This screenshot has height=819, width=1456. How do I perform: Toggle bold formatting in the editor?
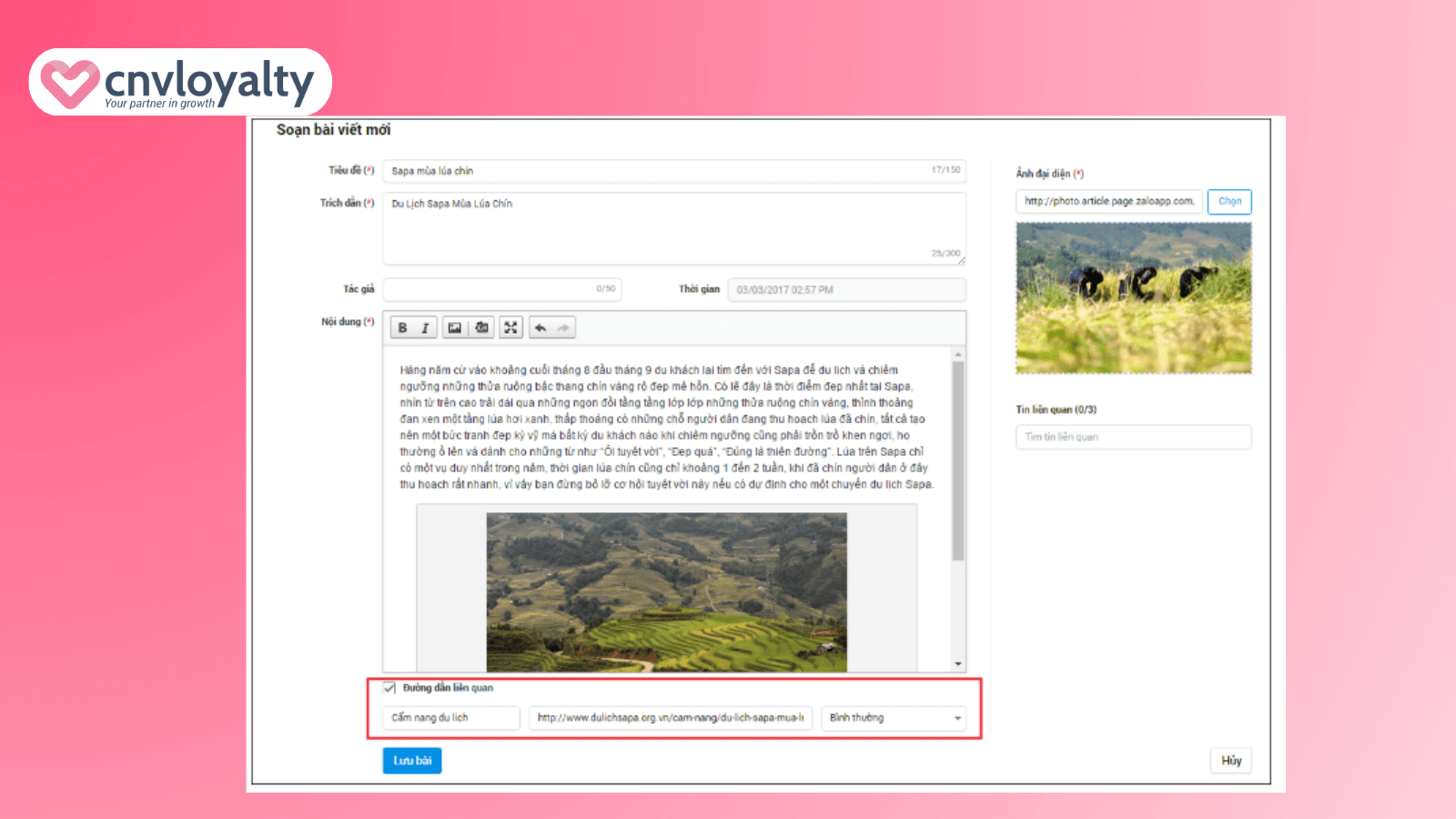[402, 328]
